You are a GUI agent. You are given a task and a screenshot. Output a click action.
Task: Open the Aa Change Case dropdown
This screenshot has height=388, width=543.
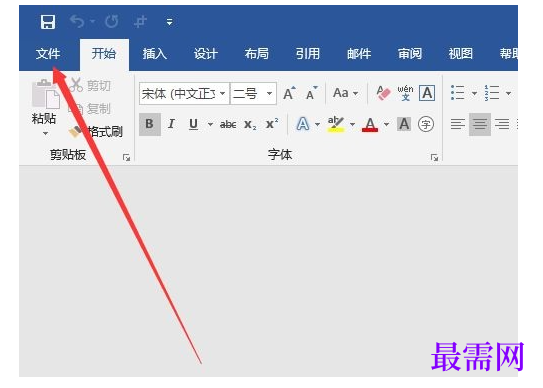coord(345,93)
